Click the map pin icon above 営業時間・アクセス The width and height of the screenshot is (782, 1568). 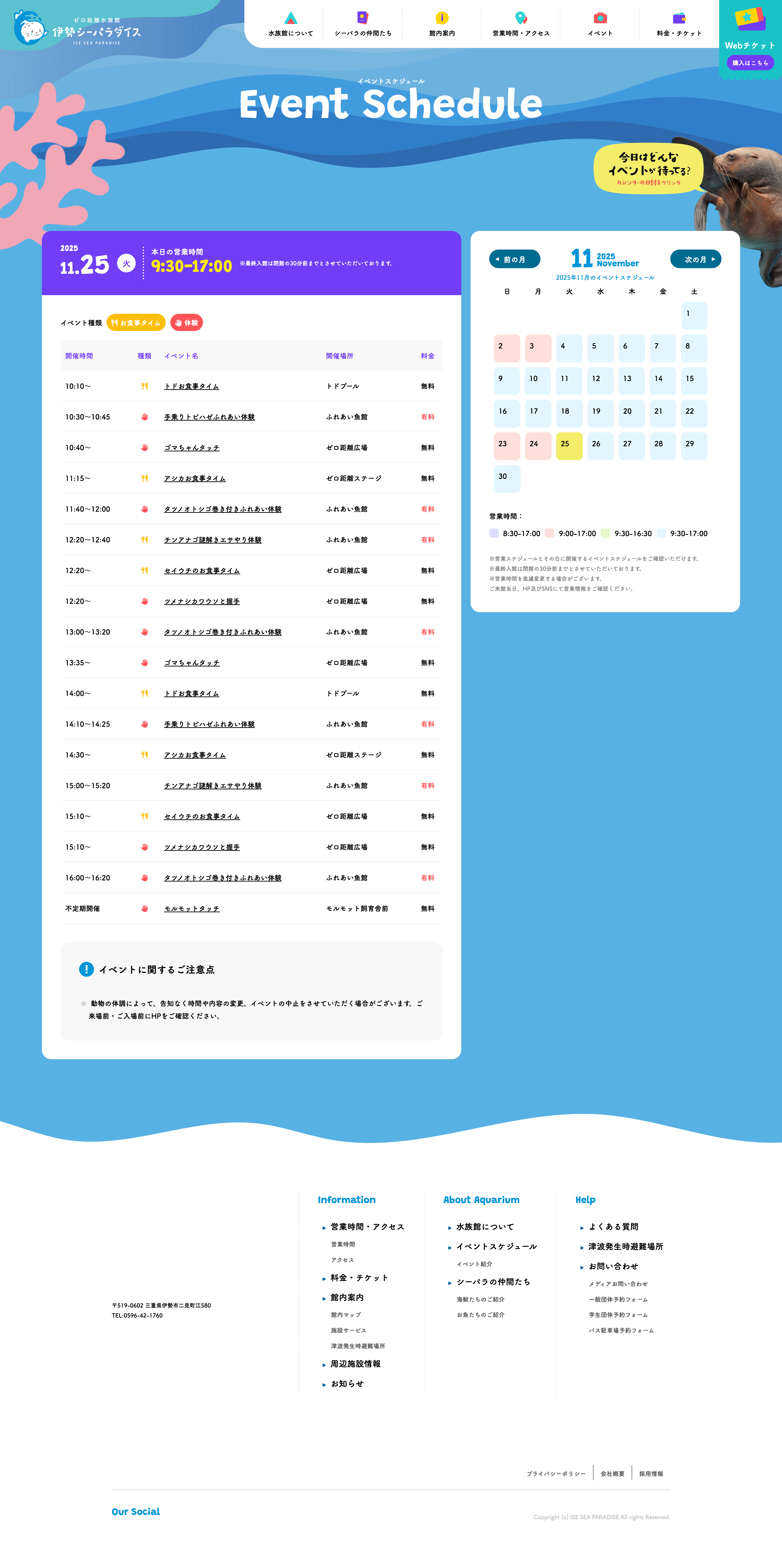point(521,18)
